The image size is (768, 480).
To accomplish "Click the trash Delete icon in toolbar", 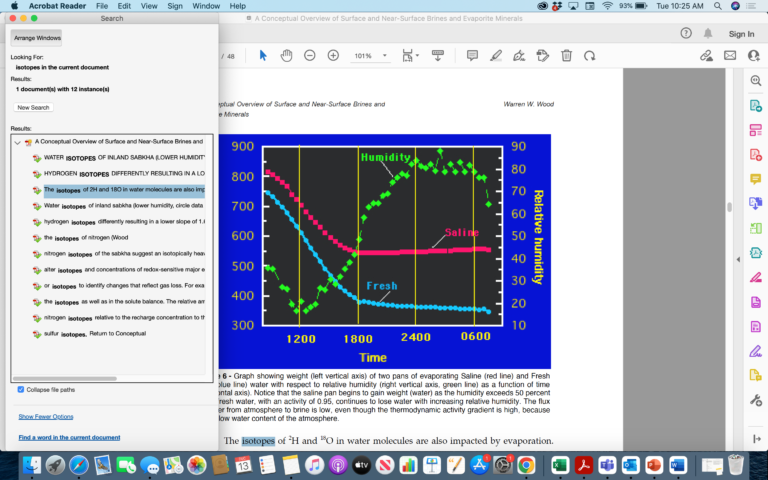I will pyautogui.click(x=566, y=56).
